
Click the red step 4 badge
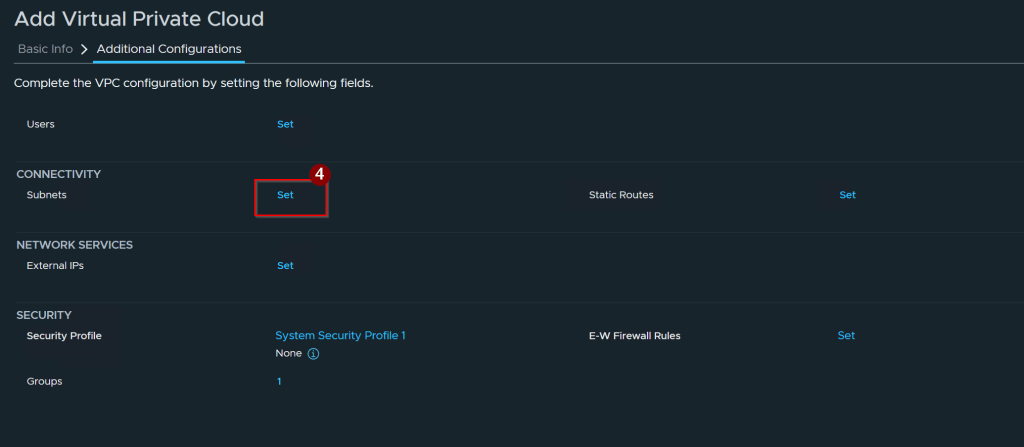tap(319, 174)
